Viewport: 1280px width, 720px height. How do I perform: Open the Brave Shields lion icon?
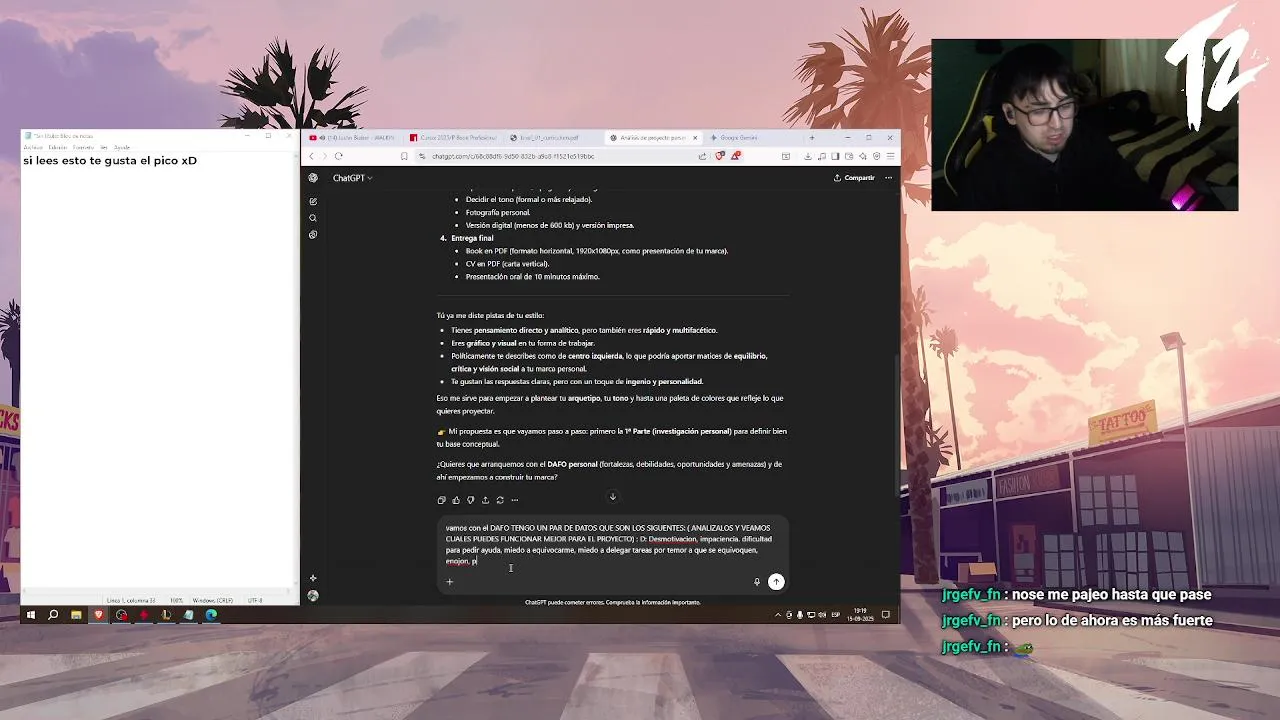[719, 156]
